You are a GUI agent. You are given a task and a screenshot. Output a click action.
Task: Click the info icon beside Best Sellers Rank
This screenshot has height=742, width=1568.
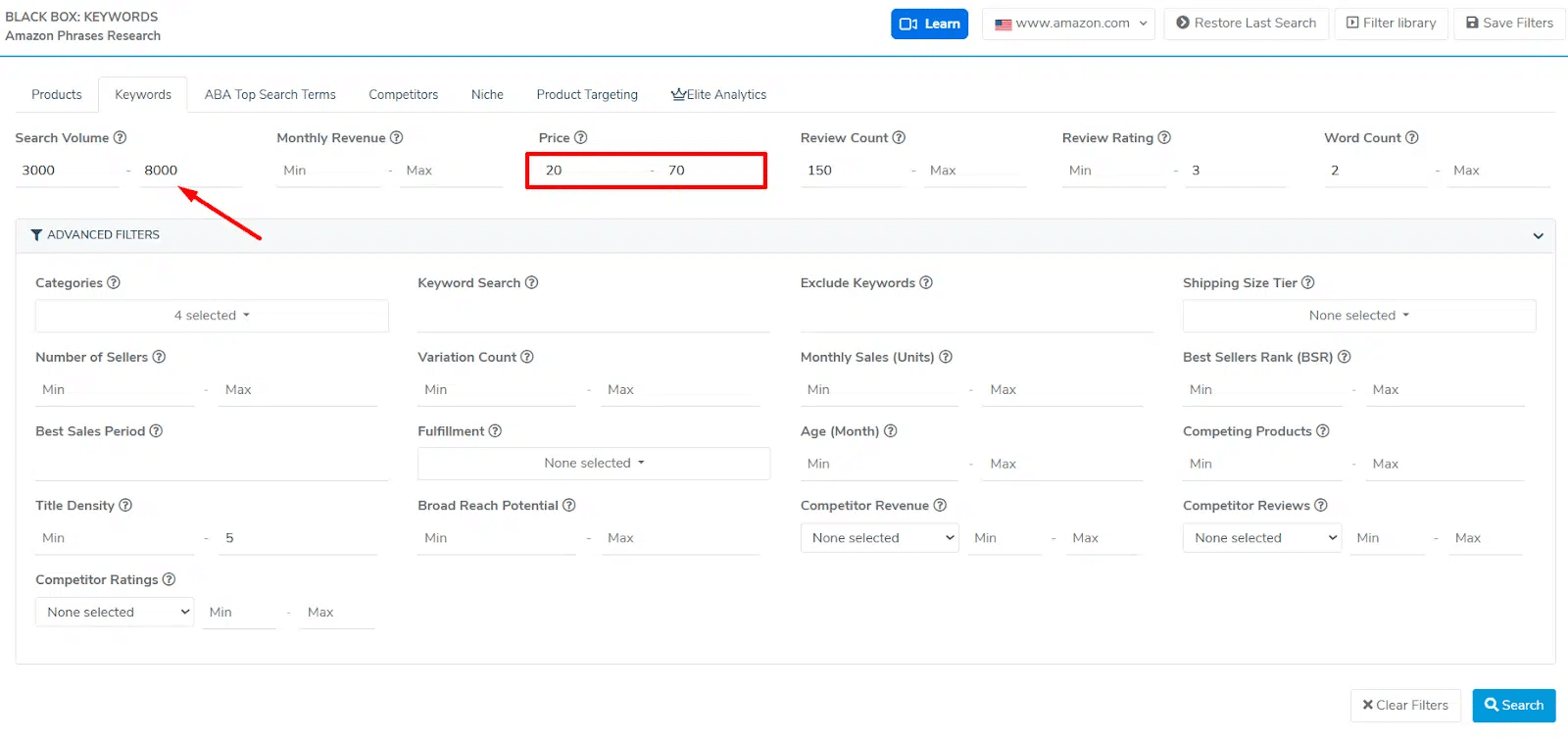(x=1345, y=358)
